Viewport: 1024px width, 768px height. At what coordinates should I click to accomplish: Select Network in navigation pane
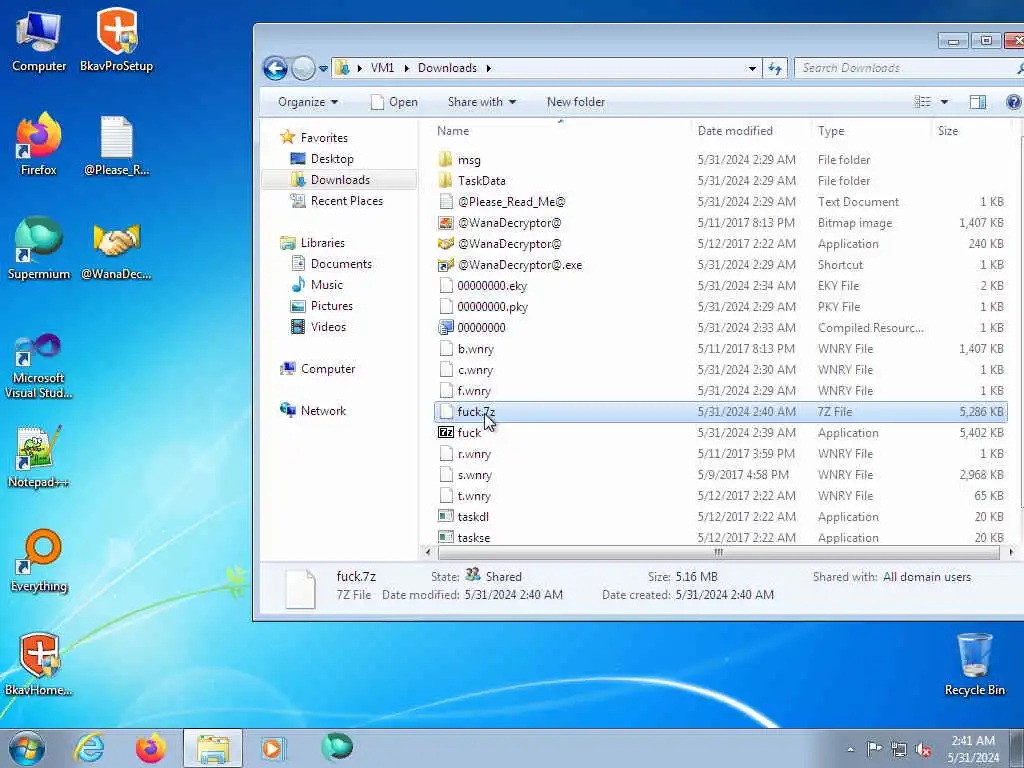(x=323, y=411)
